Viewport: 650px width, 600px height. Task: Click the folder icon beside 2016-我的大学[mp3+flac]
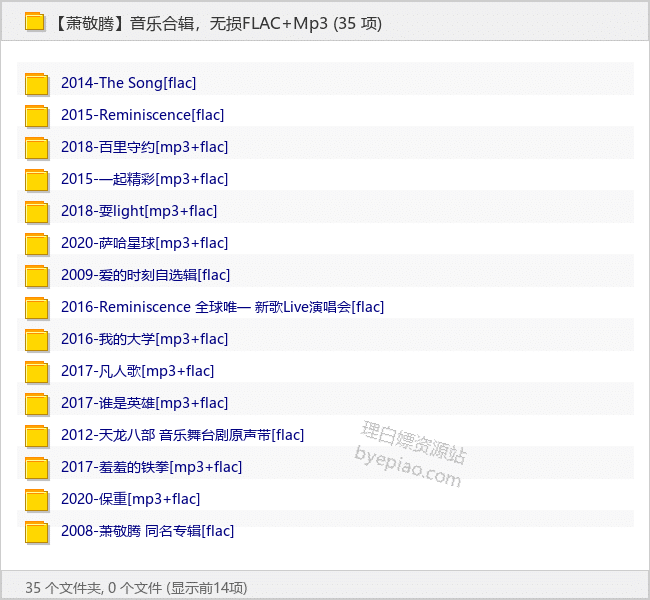[37, 340]
